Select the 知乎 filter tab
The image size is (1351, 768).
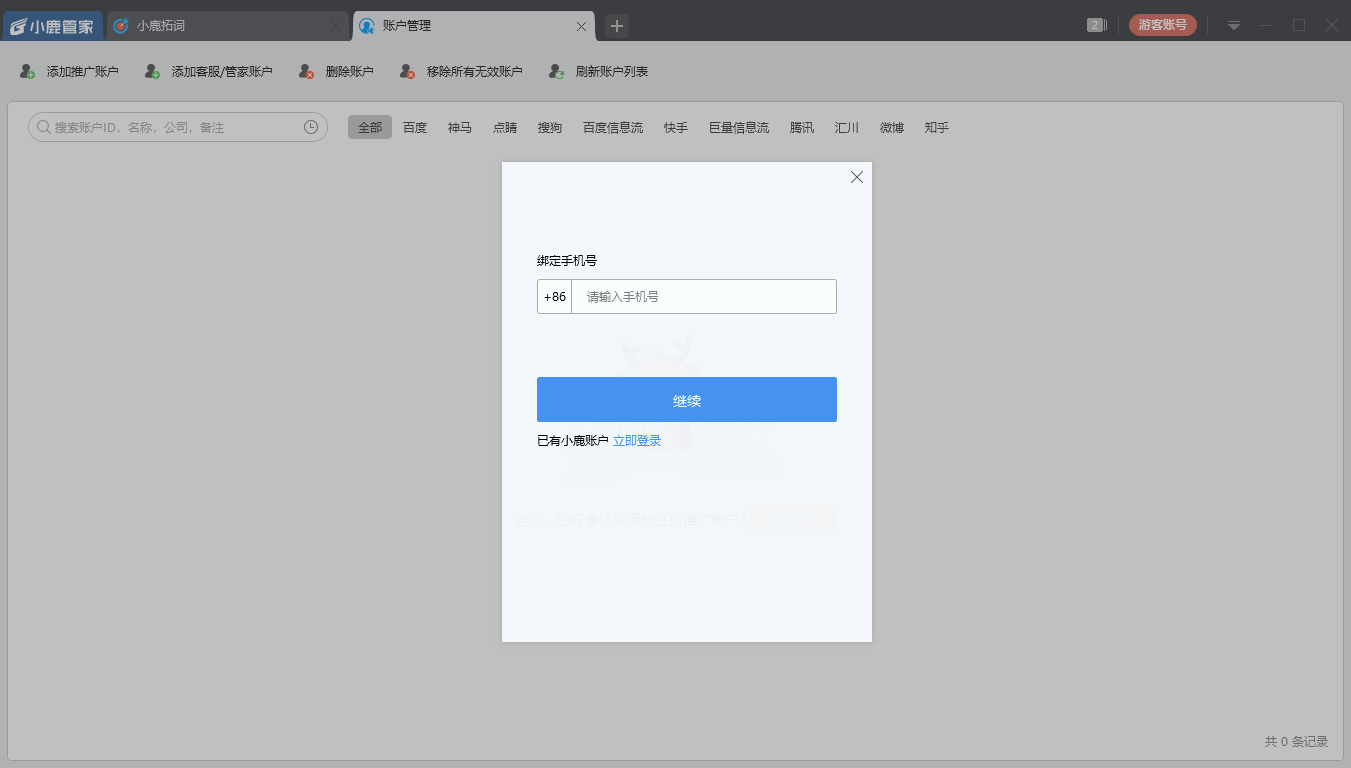tap(937, 128)
